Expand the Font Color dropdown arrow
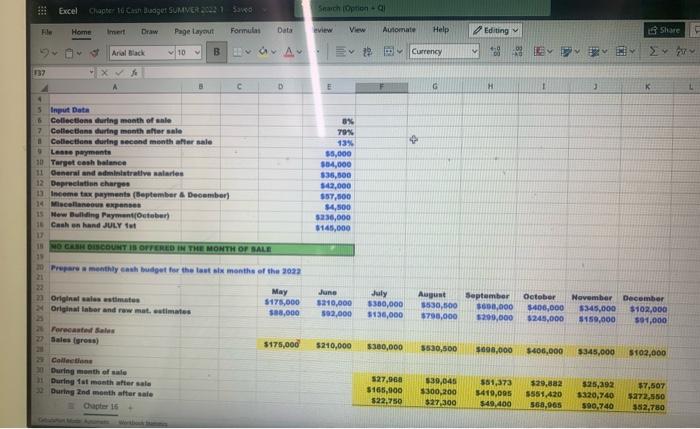Viewport: 700px width, 429px height. 299,52
